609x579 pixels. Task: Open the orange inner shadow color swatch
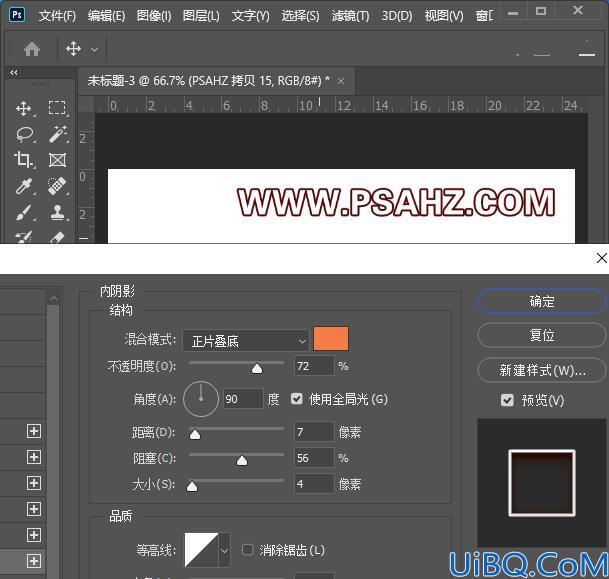(x=331, y=339)
